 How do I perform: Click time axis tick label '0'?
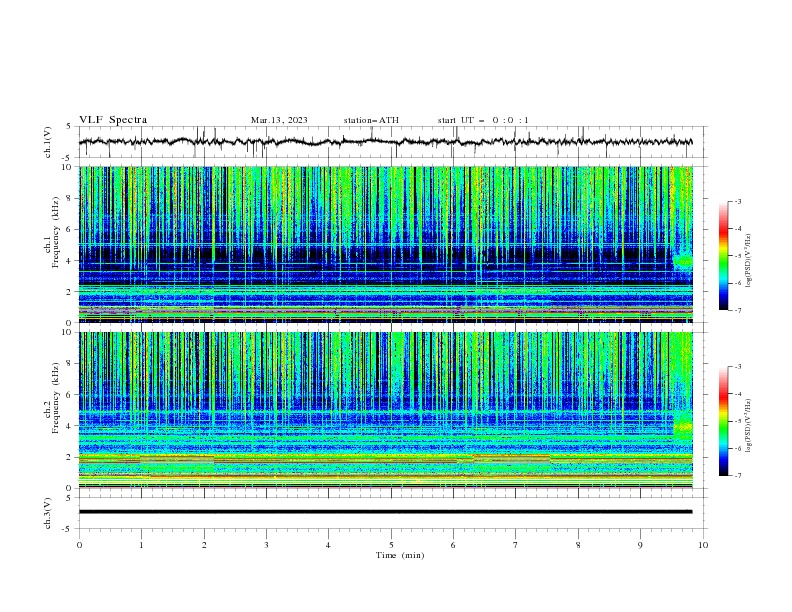pos(79,545)
